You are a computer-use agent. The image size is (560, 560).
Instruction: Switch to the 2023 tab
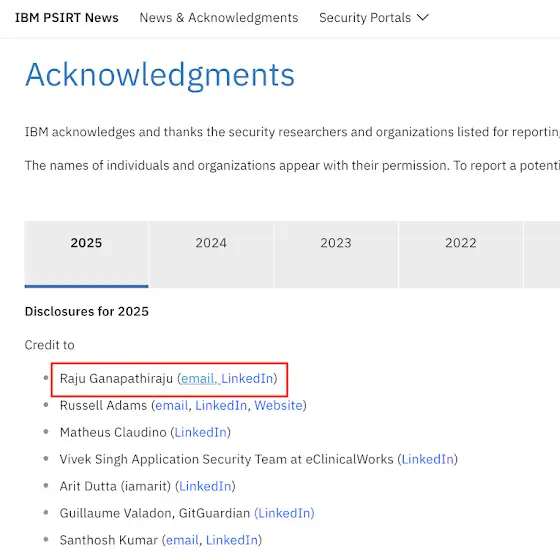336,254
